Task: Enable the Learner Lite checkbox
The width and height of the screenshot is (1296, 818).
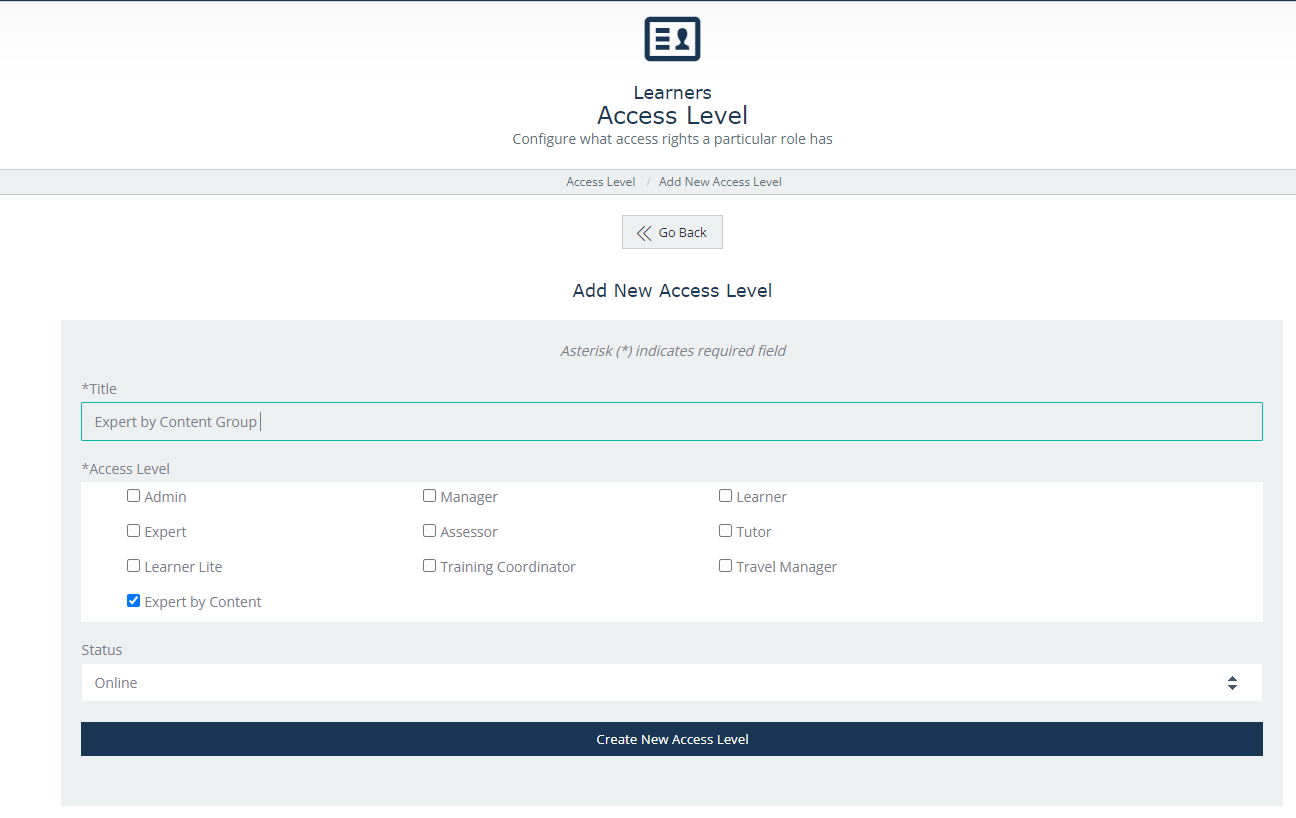Action: [133, 566]
